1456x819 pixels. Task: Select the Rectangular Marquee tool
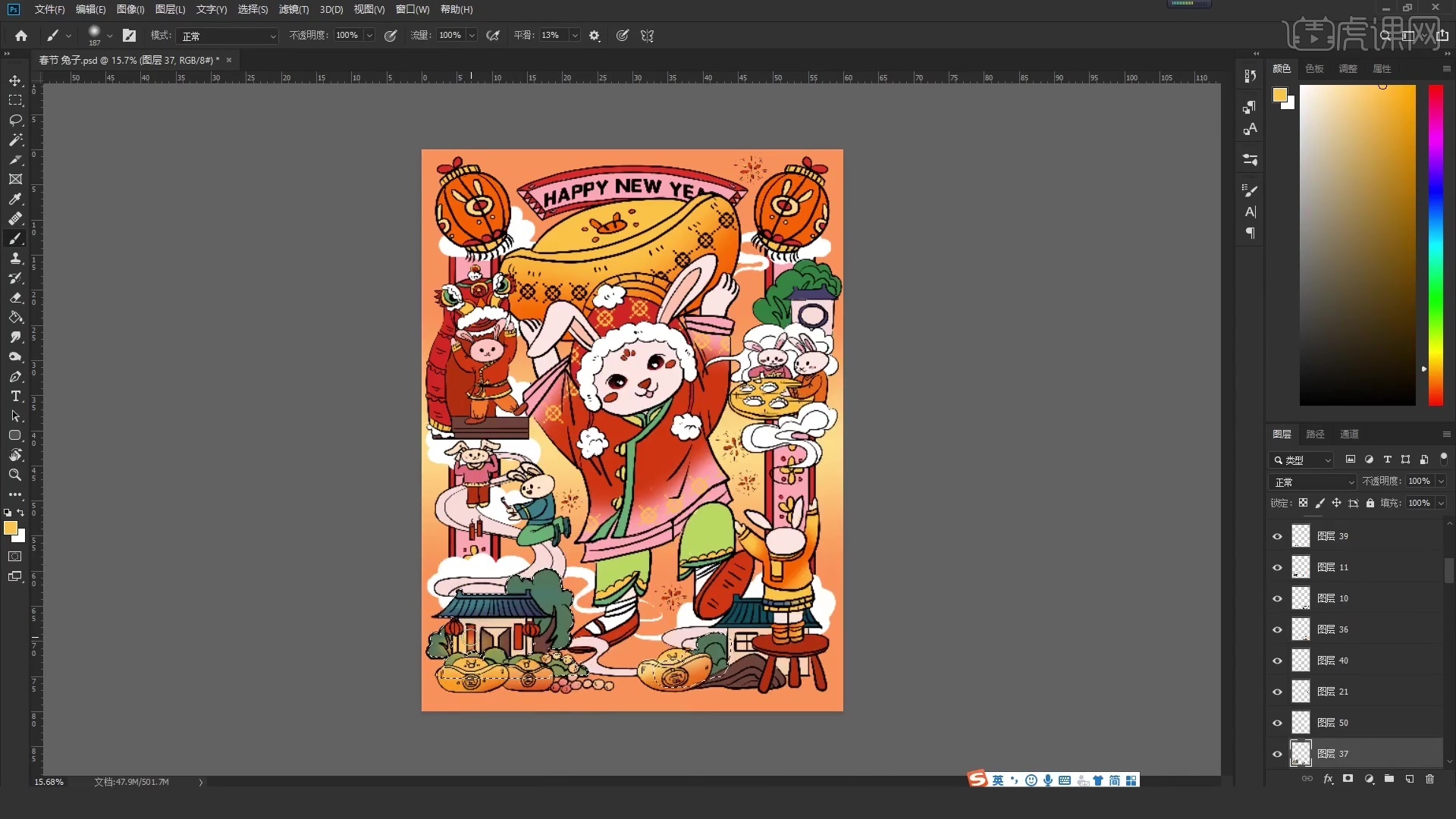pyautogui.click(x=15, y=100)
